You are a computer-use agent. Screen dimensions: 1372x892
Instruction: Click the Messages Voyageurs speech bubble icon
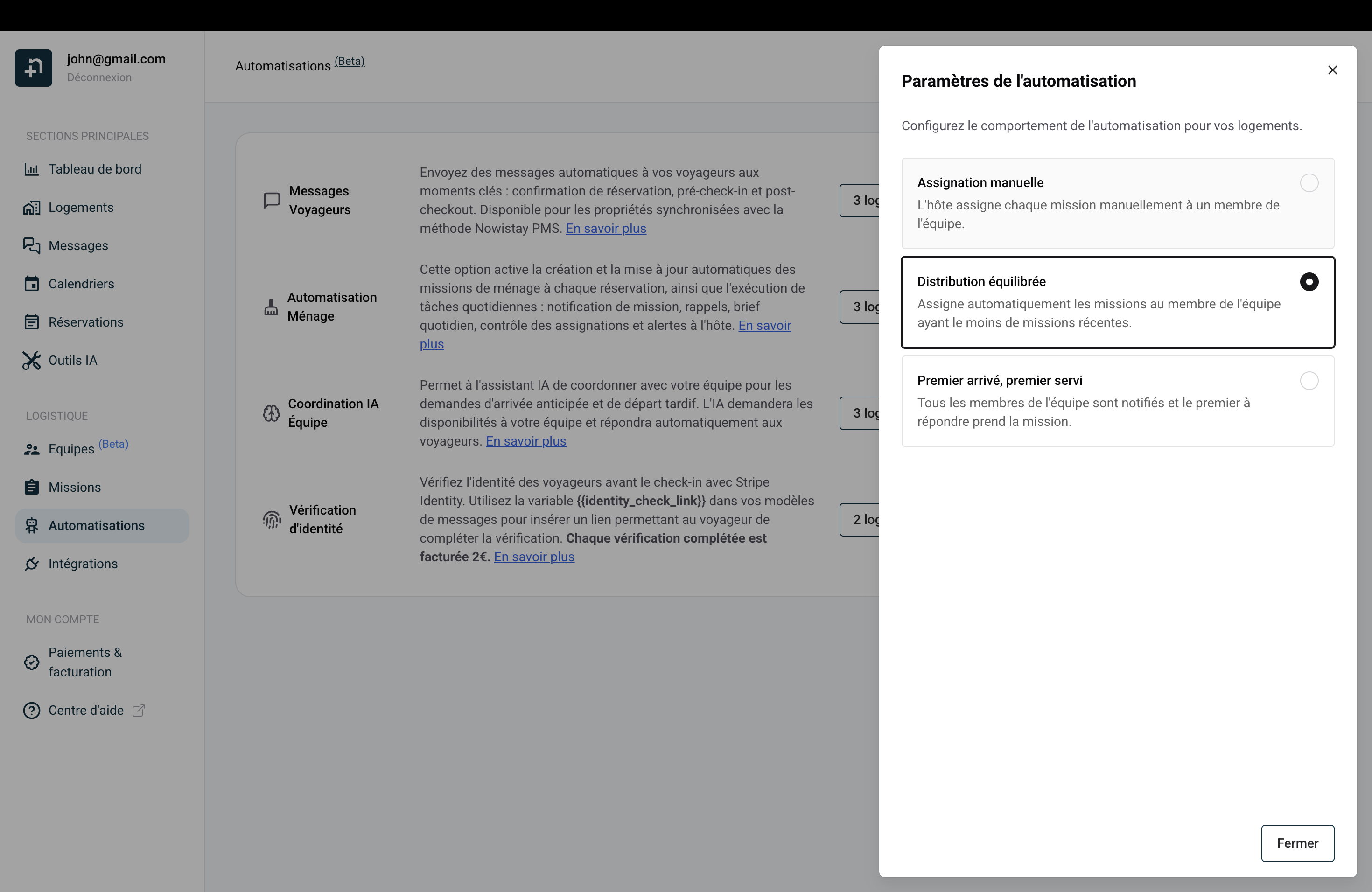click(x=272, y=200)
